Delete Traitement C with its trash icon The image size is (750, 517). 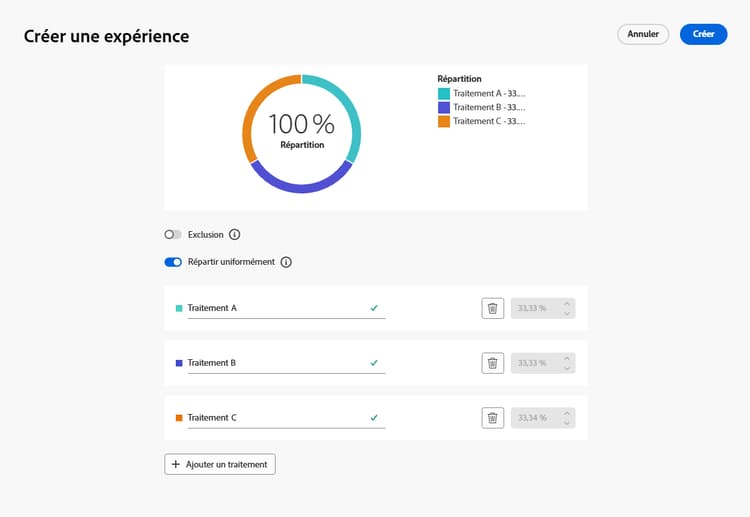point(492,418)
